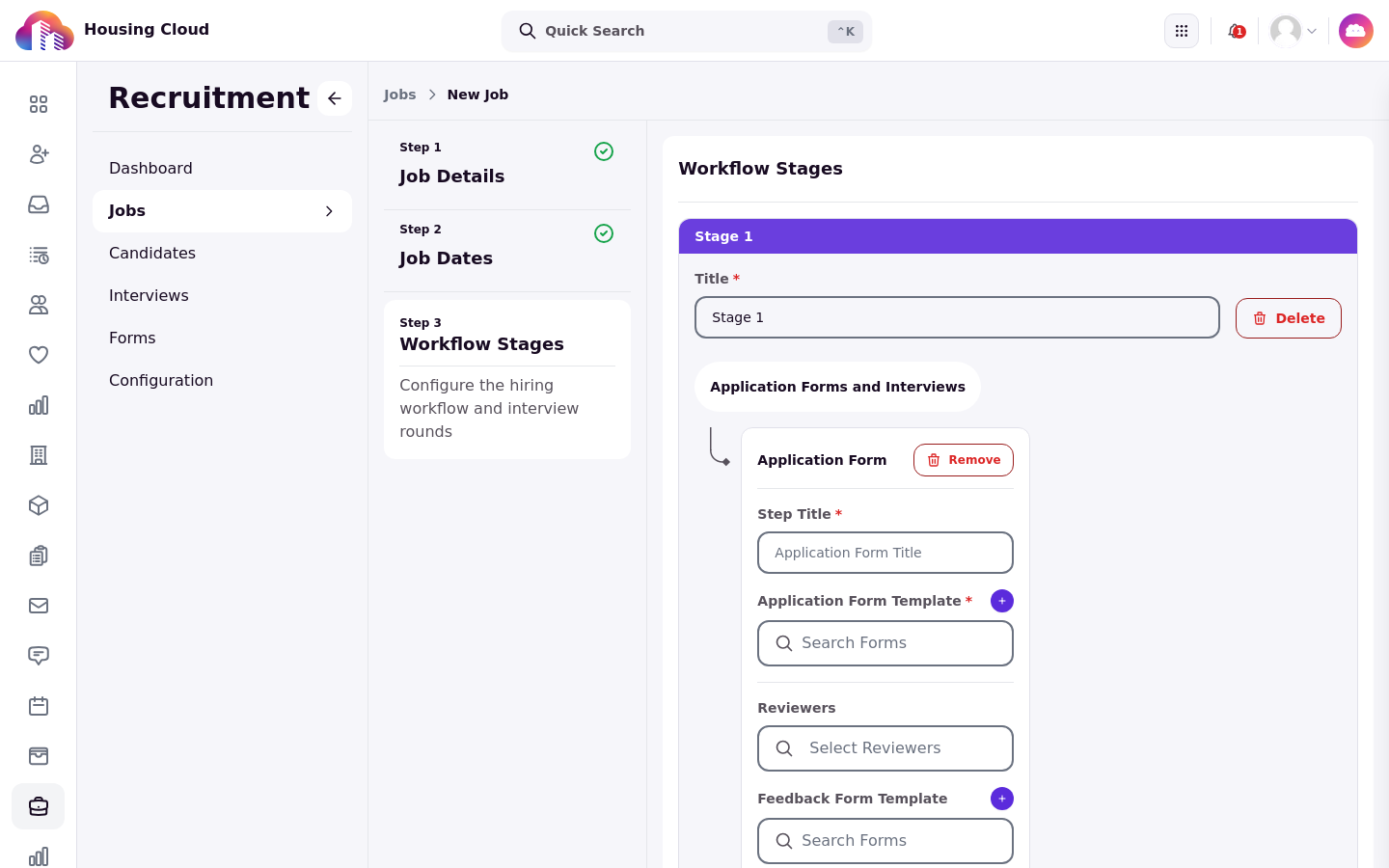The image size is (1389, 868).
Task: Click the Stage 1 title field
Action: (x=957, y=317)
